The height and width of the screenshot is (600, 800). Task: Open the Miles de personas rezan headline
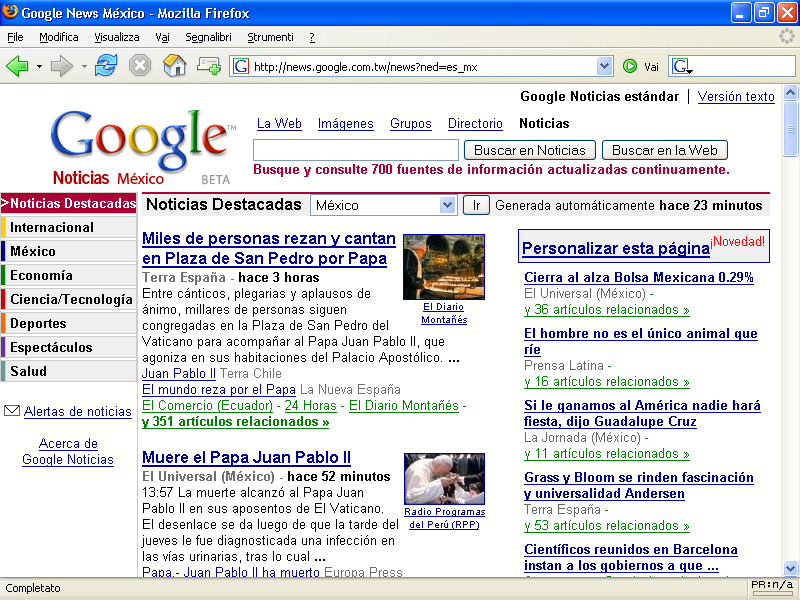268,248
